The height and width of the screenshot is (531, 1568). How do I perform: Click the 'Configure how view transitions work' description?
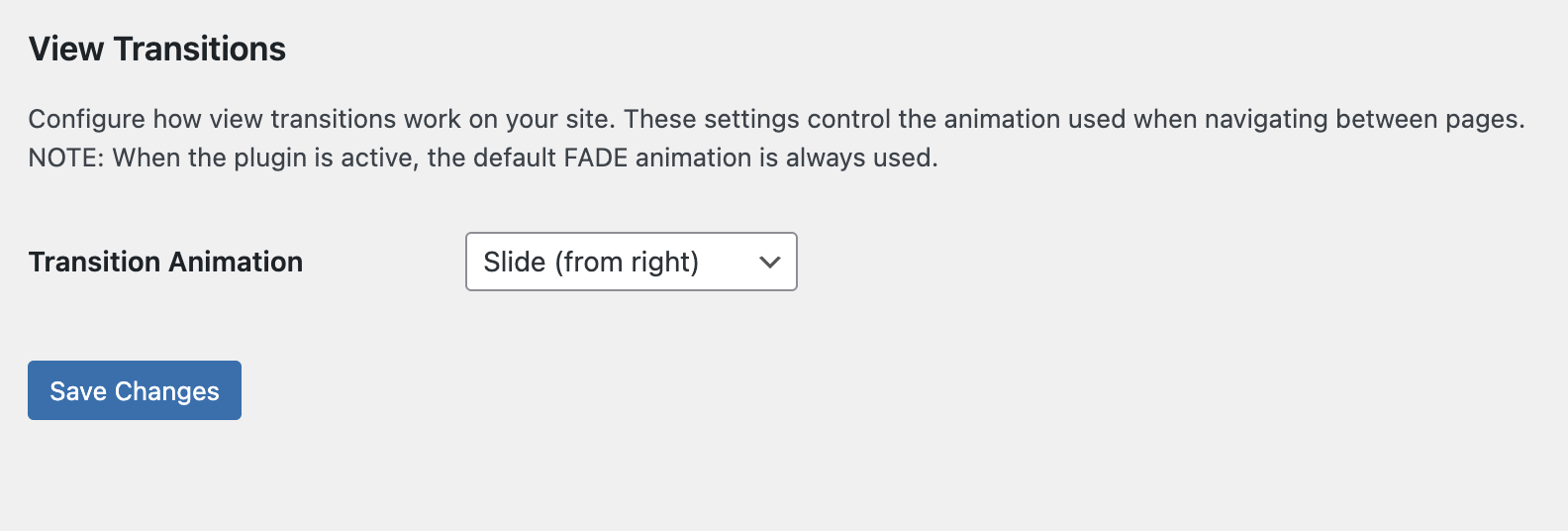[317, 119]
